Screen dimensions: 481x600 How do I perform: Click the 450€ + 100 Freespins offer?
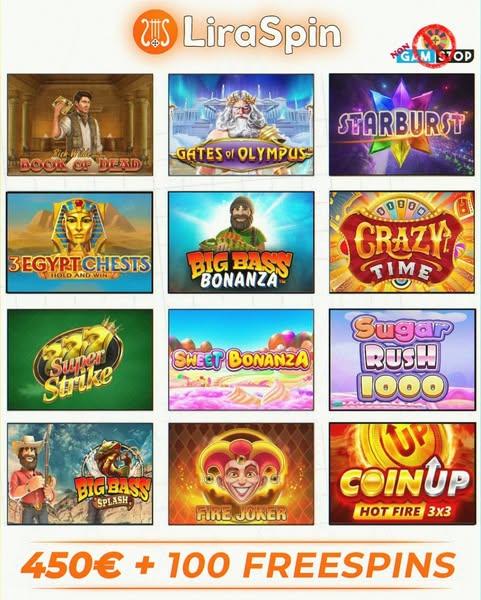coord(238,565)
